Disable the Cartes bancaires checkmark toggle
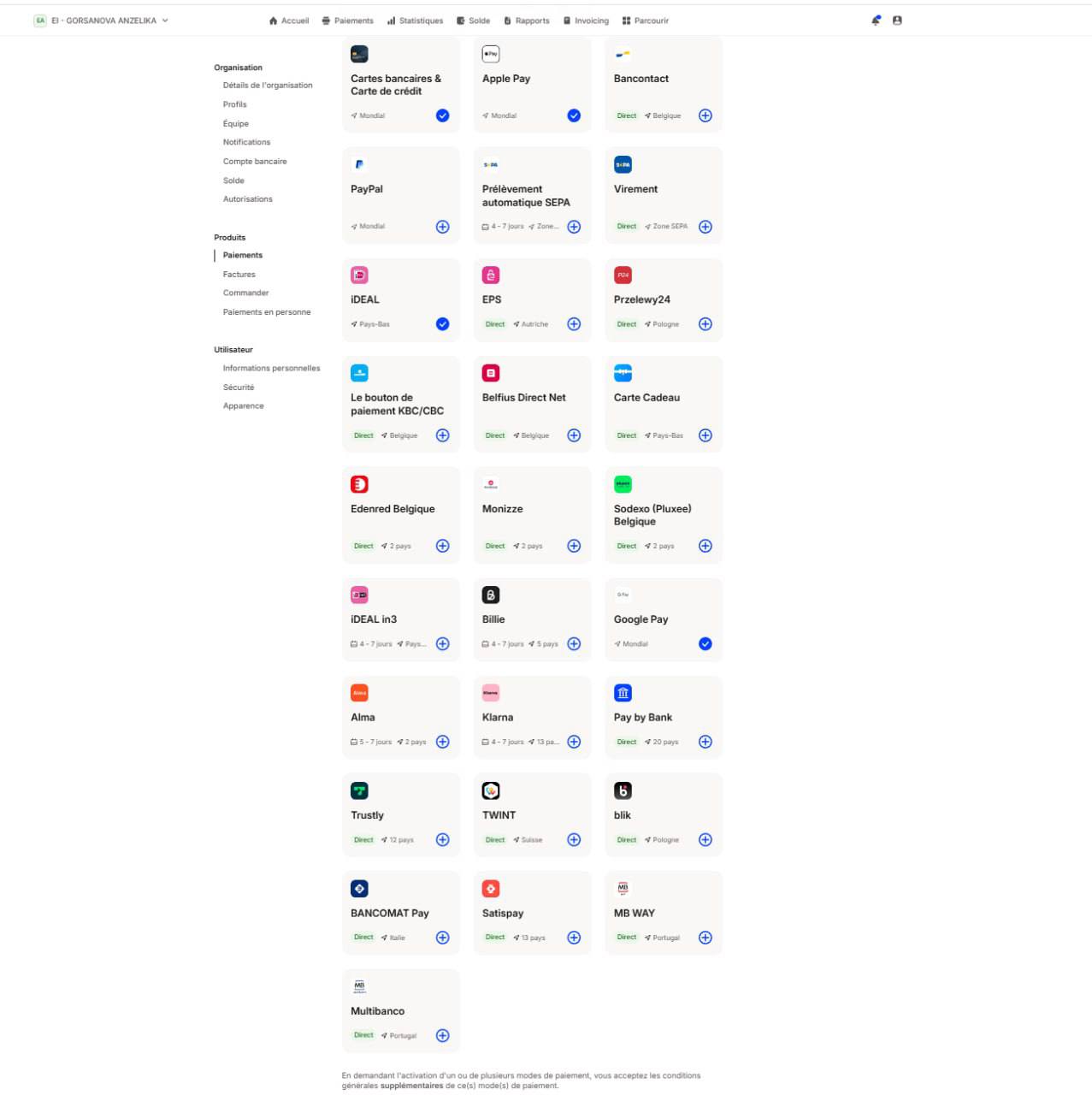The image size is (1092, 1095). (x=442, y=115)
